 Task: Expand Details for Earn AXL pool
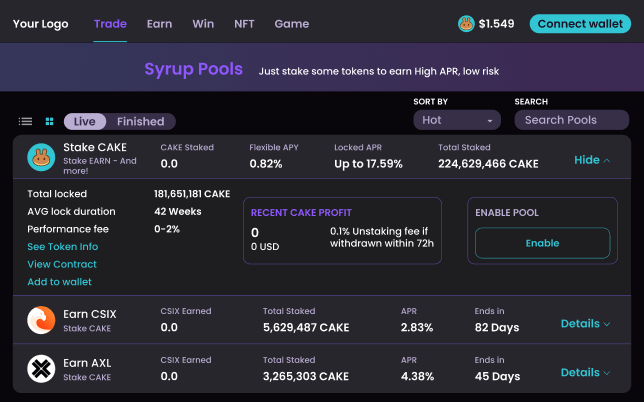point(585,373)
